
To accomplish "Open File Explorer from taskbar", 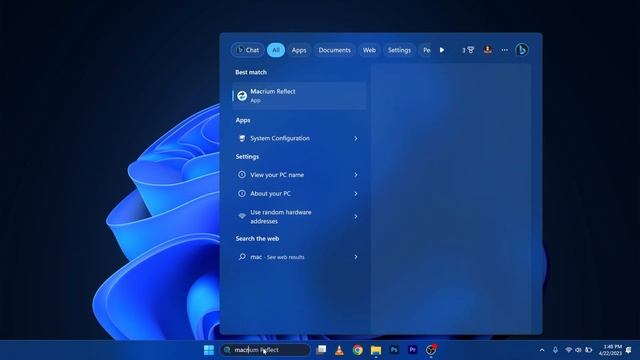I will 376,350.
